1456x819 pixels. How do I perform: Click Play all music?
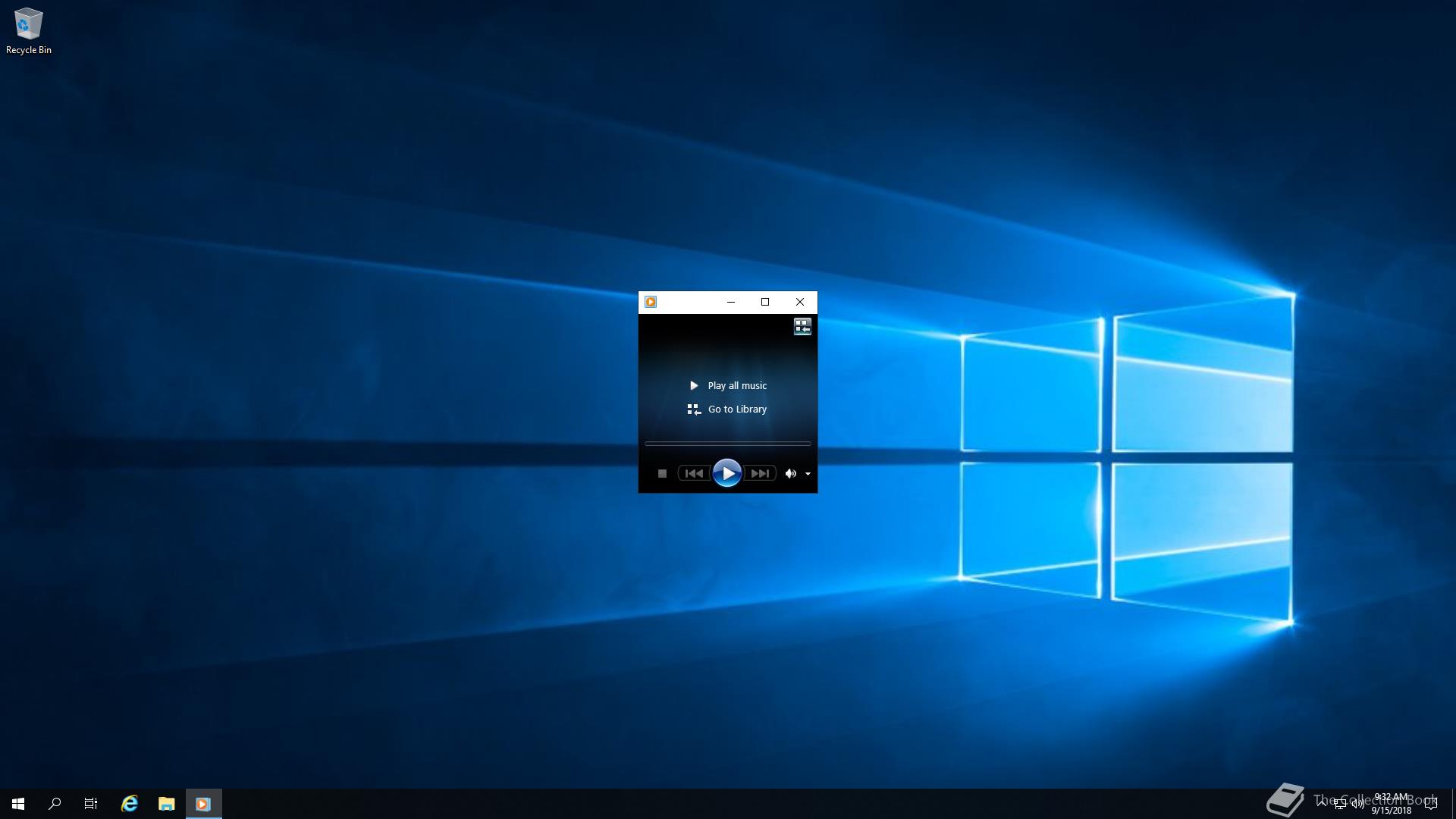coord(727,386)
